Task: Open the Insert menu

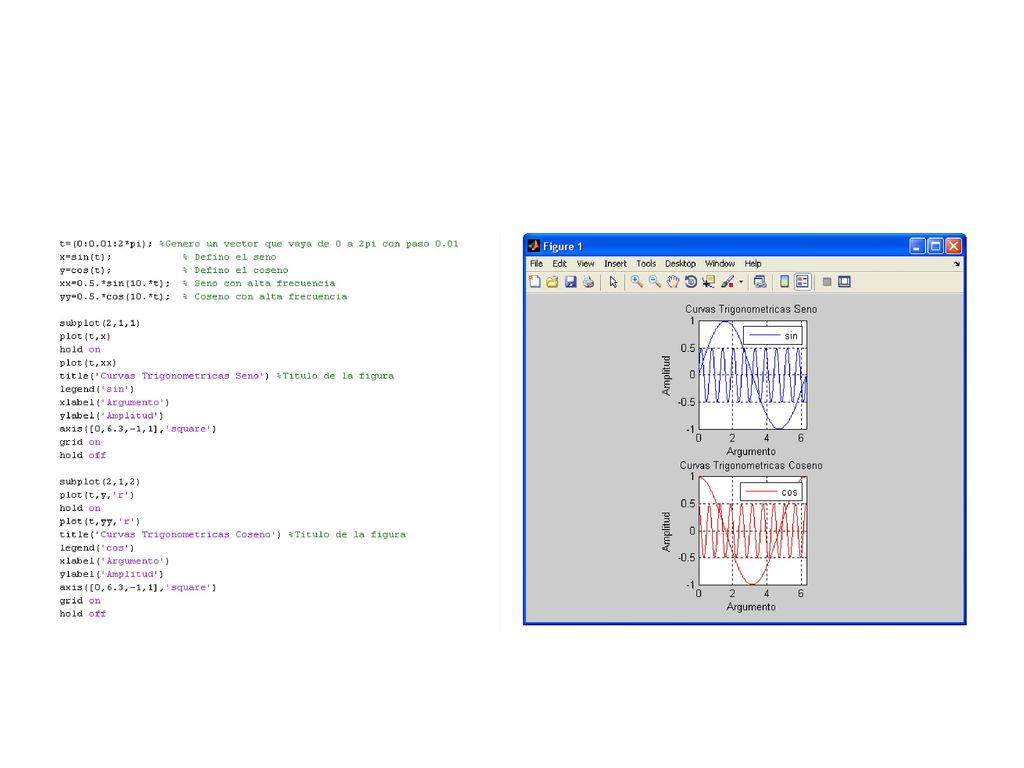Action: coord(615,263)
